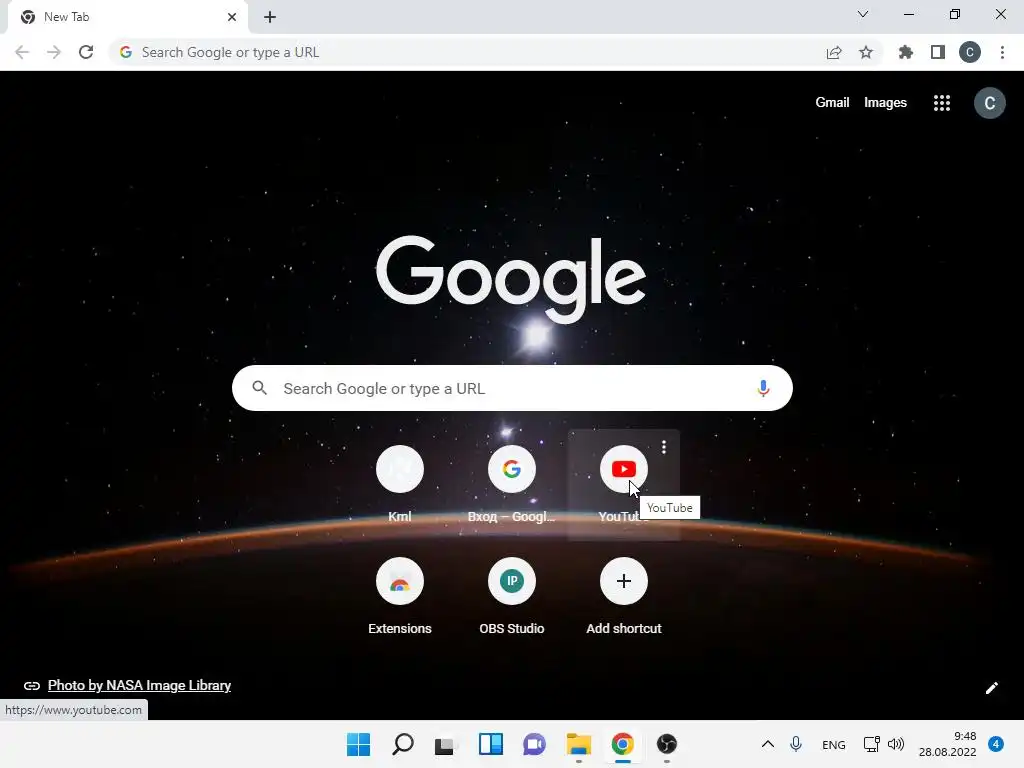Open Windows taskbar search
1024x768 pixels.
[x=402, y=744]
